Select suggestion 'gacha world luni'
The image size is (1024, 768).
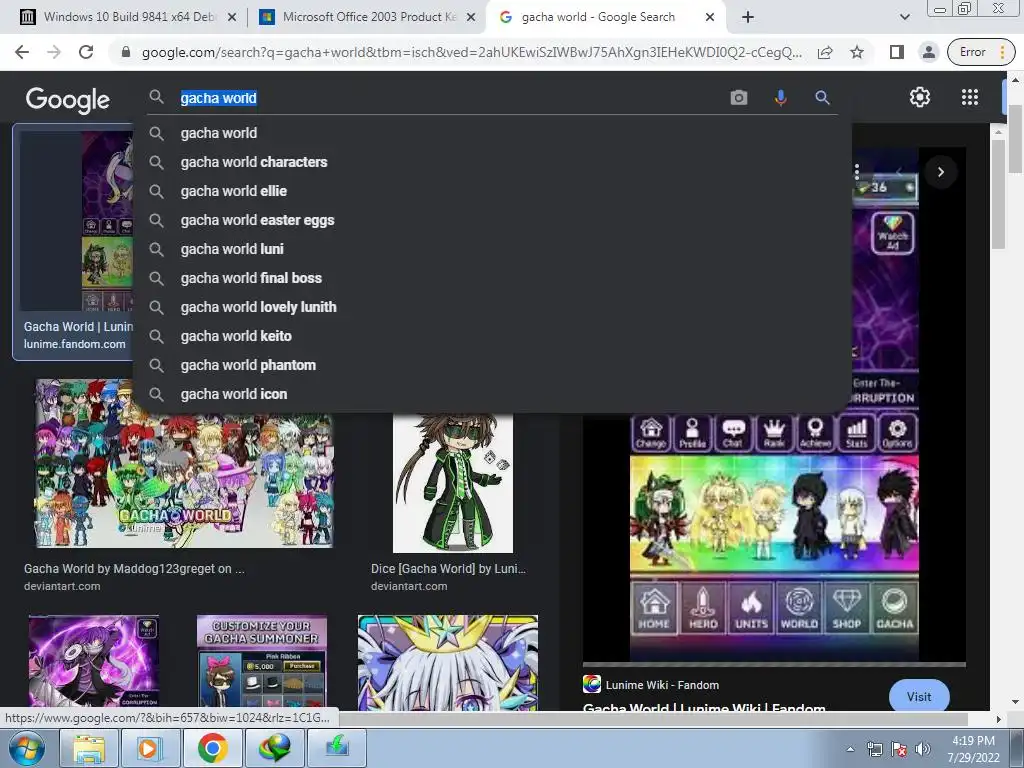[x=492, y=249]
